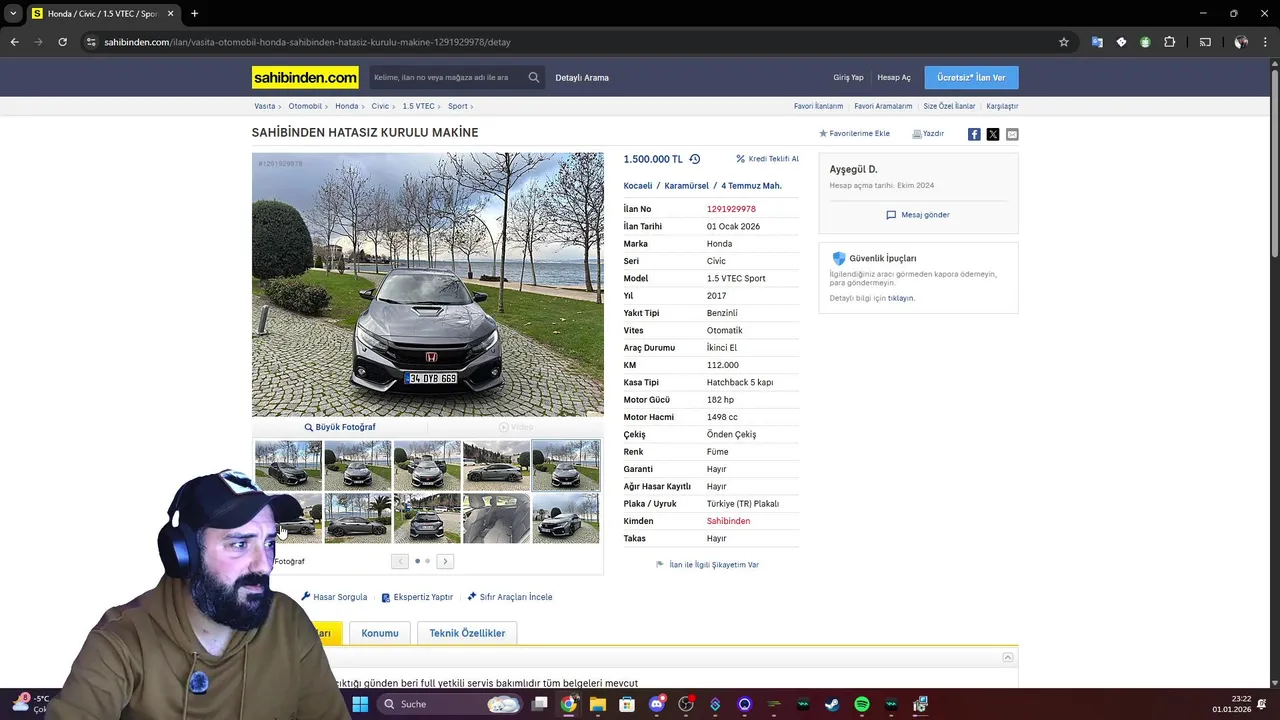Reload the page
1280x720 pixels.
(x=62, y=42)
